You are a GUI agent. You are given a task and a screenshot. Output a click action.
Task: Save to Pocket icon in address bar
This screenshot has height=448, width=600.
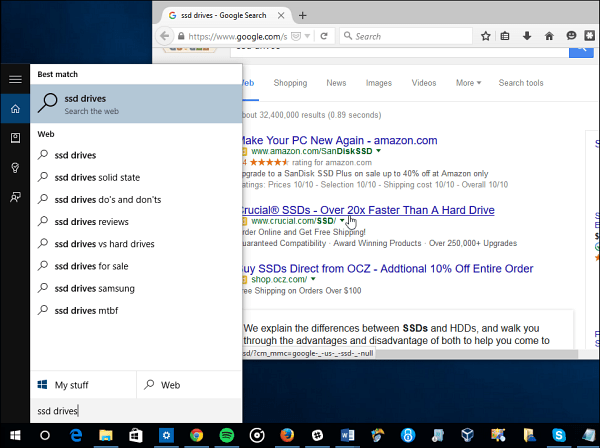point(296,36)
